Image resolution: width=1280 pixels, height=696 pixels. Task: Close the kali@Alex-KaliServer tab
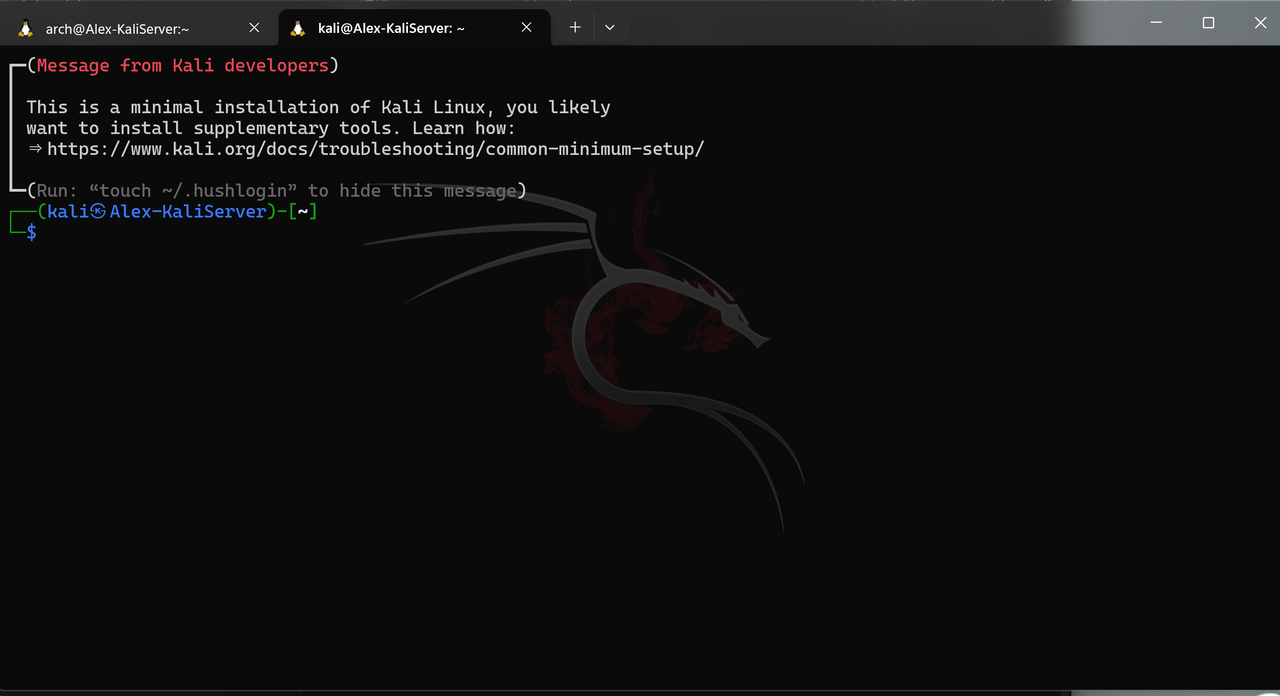coord(527,28)
